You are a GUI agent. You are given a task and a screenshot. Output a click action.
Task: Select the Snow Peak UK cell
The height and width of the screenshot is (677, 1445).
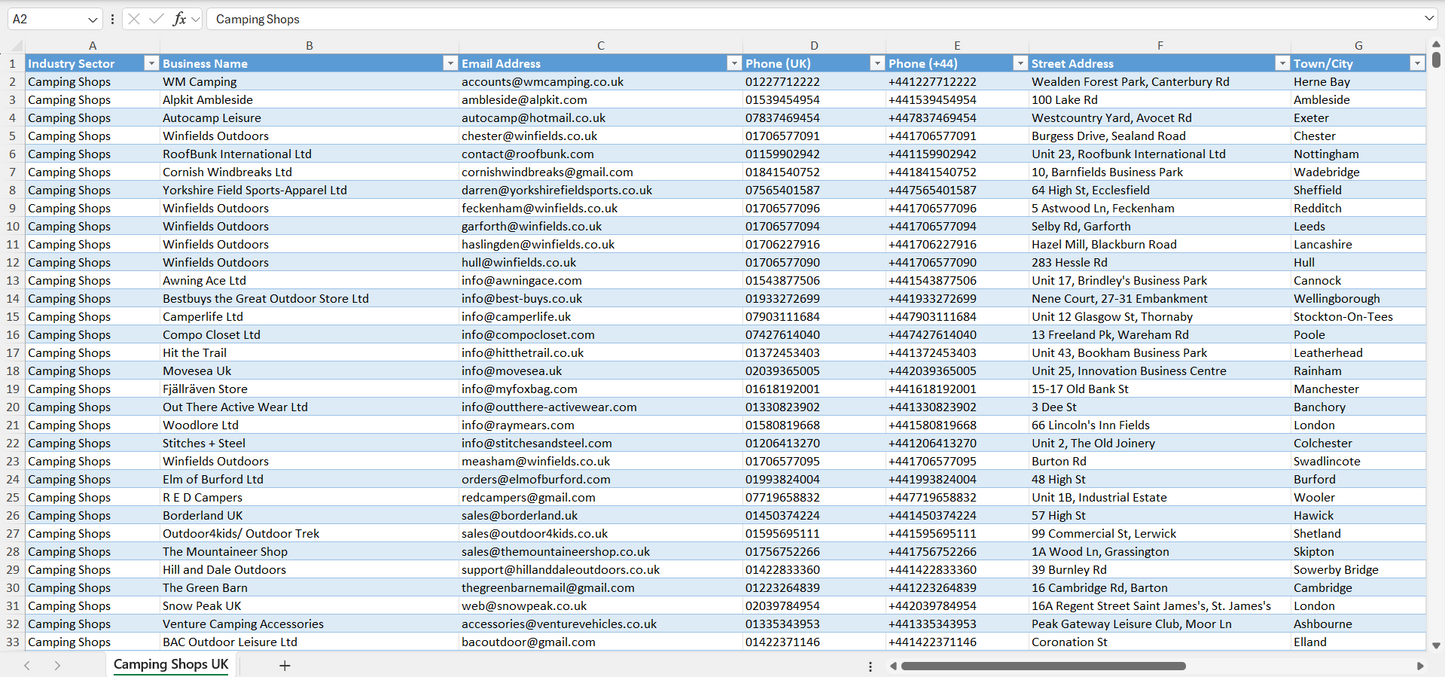tap(309, 606)
